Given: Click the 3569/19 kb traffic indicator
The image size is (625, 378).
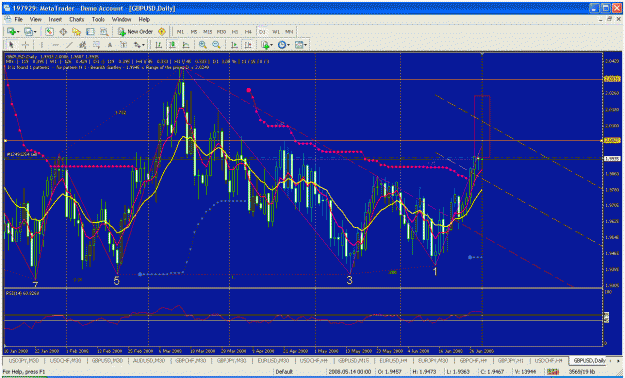Looking at the screenshot, I should pos(582,372).
